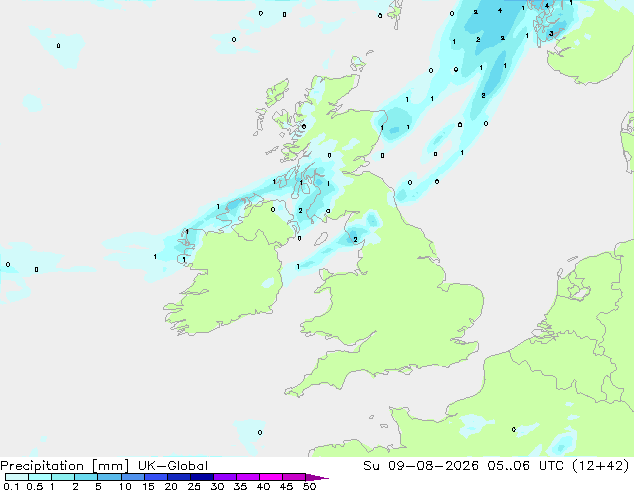The height and width of the screenshot is (490, 634).
Task: Select the 40–45 mm magenta legend swatch
Action: [271, 477]
